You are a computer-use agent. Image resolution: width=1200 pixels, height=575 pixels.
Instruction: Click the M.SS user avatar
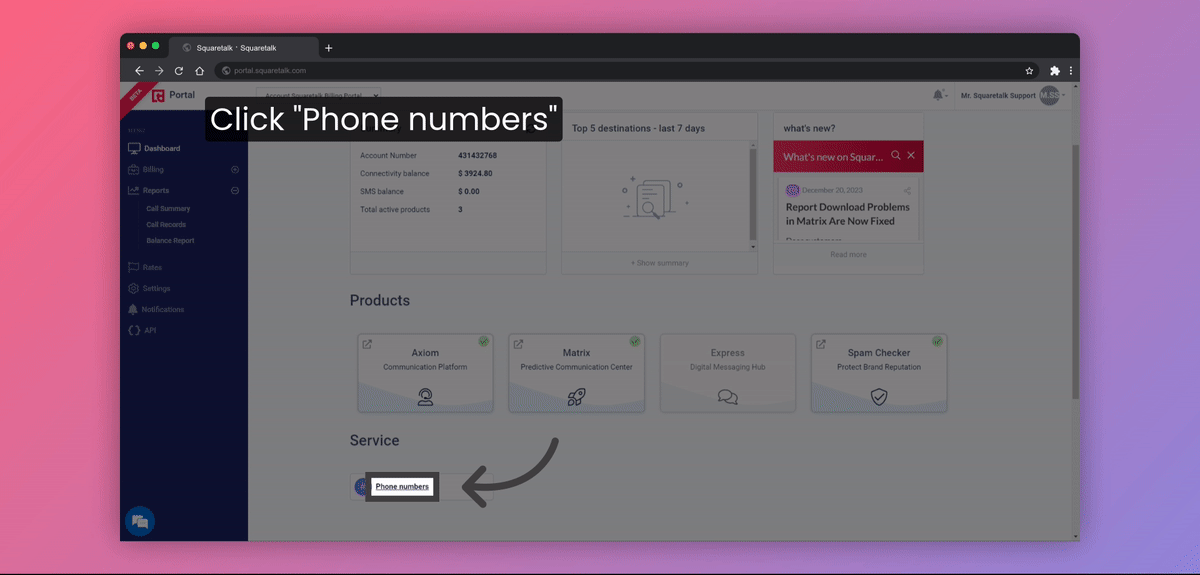click(x=1048, y=96)
